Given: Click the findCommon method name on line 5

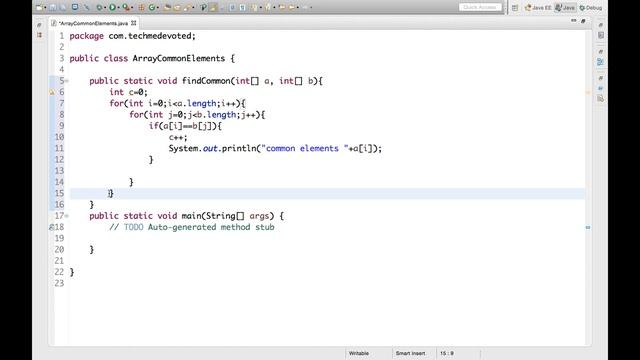Looking at the screenshot, I should 207,81.
